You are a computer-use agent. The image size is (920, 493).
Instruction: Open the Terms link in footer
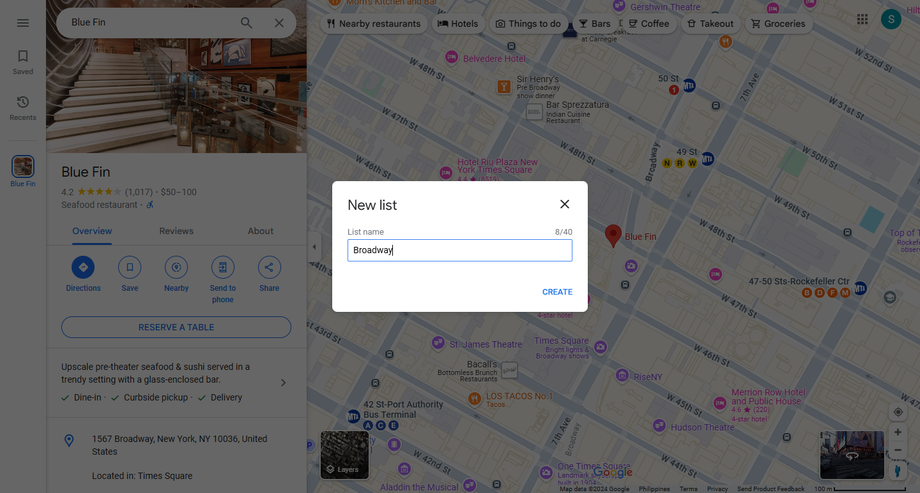click(688, 489)
